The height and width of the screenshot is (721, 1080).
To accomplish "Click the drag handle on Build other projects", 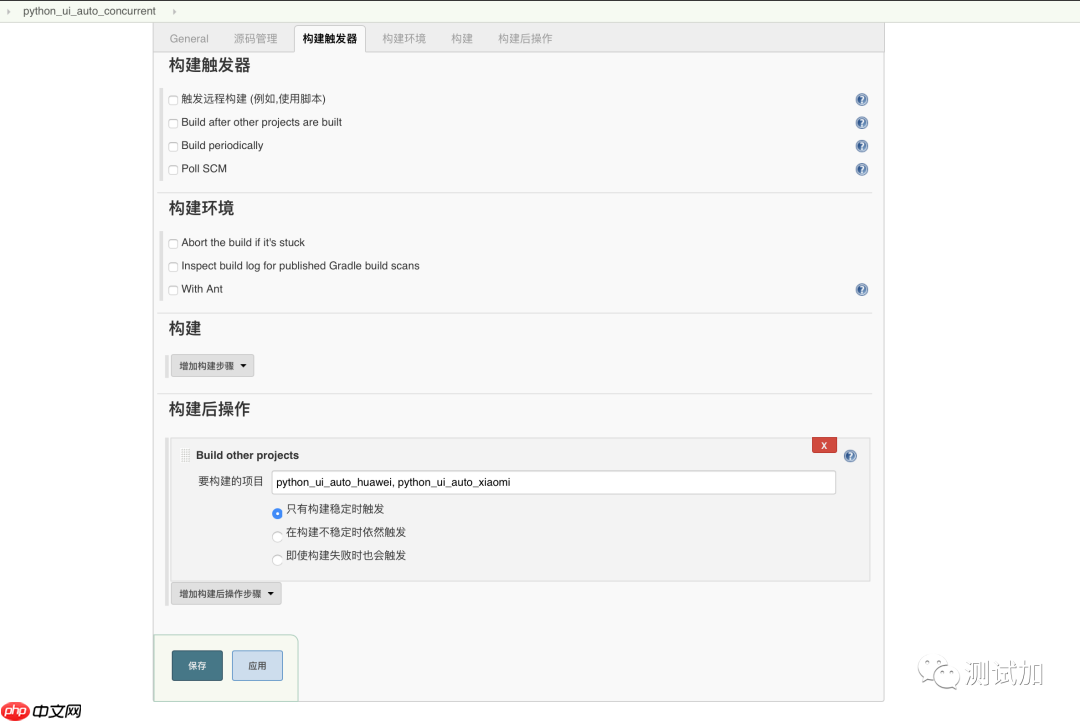I will tap(185, 455).
